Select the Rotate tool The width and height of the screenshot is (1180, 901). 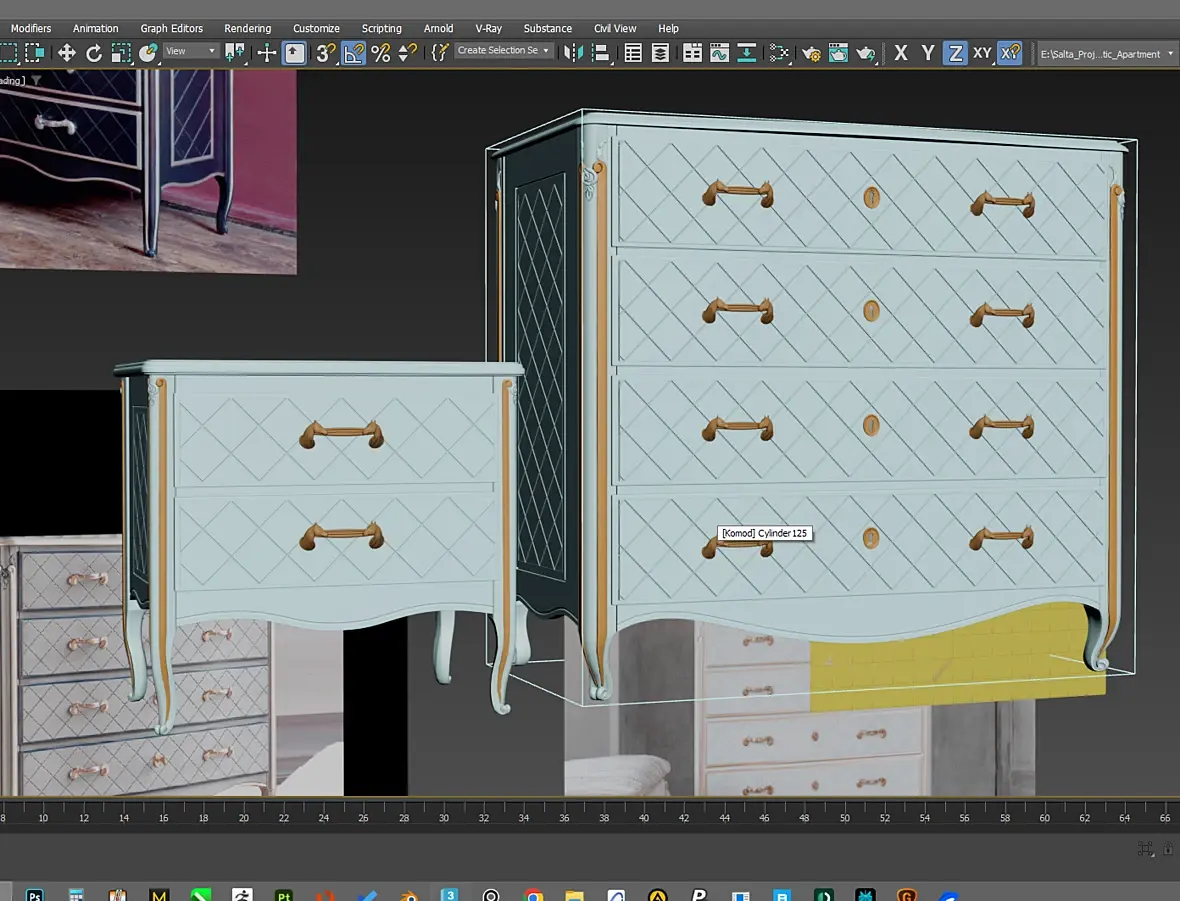tap(94, 53)
